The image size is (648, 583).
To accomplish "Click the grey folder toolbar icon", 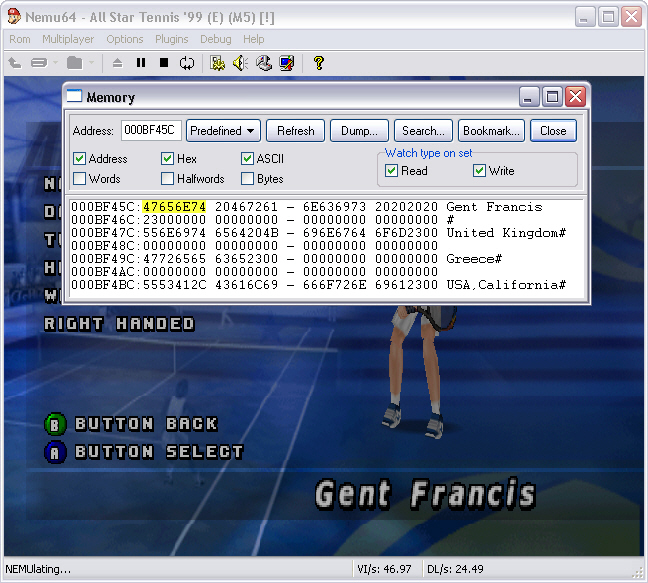I will [75, 63].
